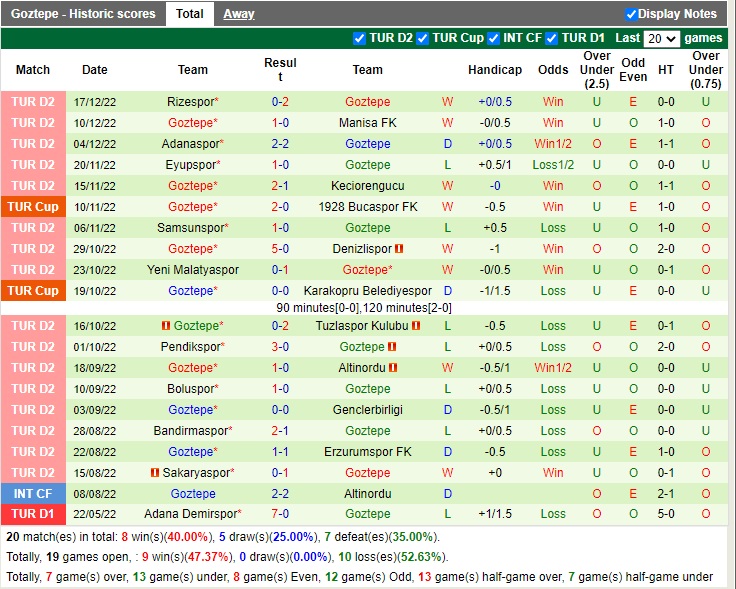The image size is (736, 589).
Task: Click red card icon beside Tuzlaspor Kulubu
Action: [415, 326]
